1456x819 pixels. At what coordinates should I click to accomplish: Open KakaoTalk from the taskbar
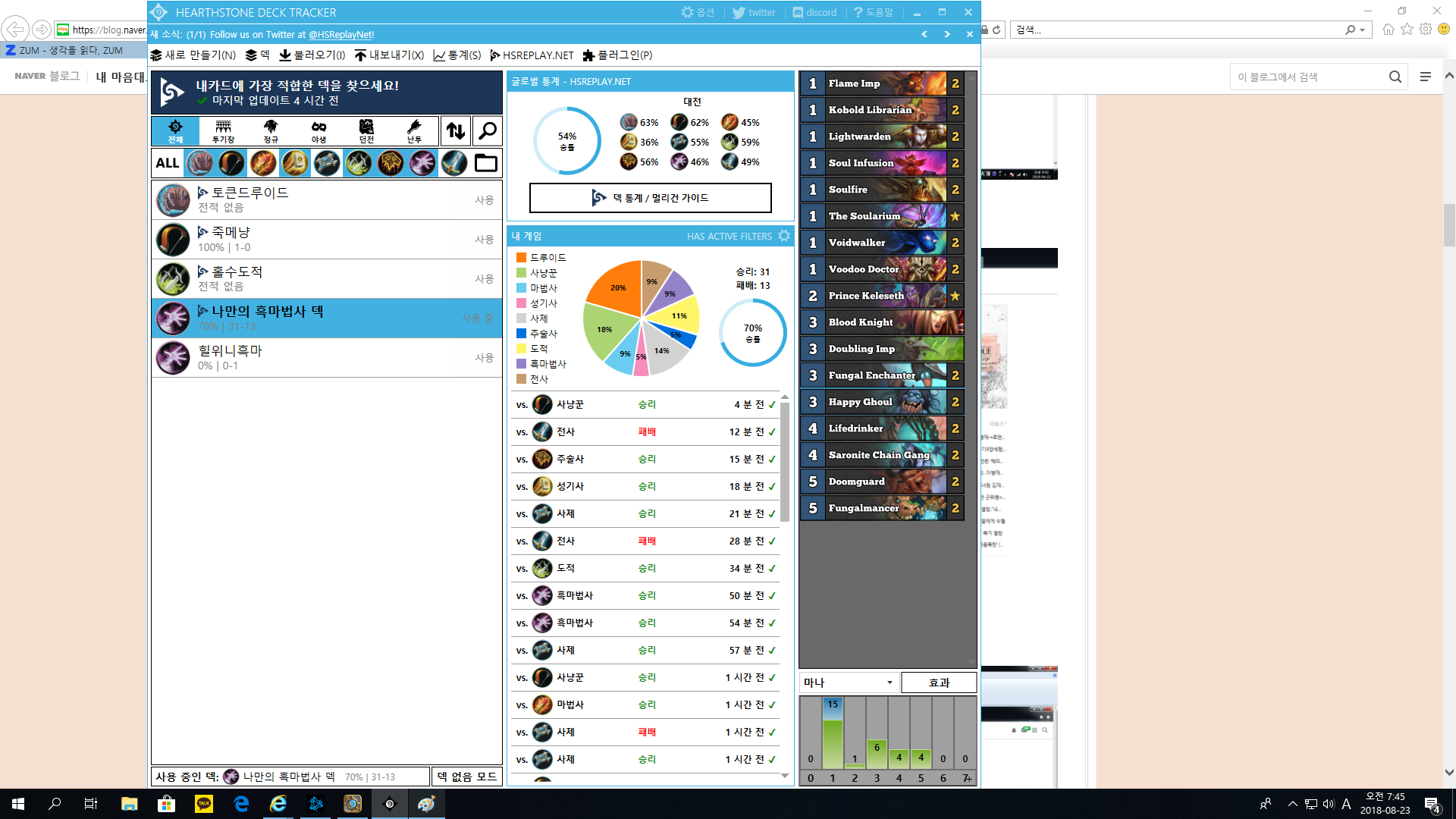coord(203,804)
